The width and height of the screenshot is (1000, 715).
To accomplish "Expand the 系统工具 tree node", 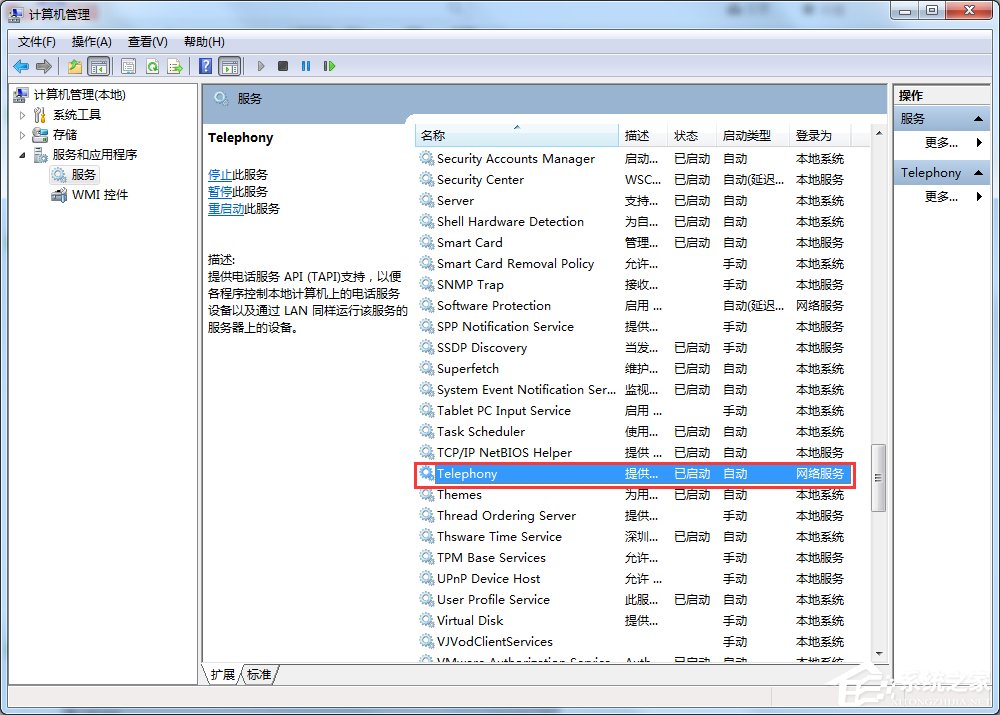I will [21, 114].
